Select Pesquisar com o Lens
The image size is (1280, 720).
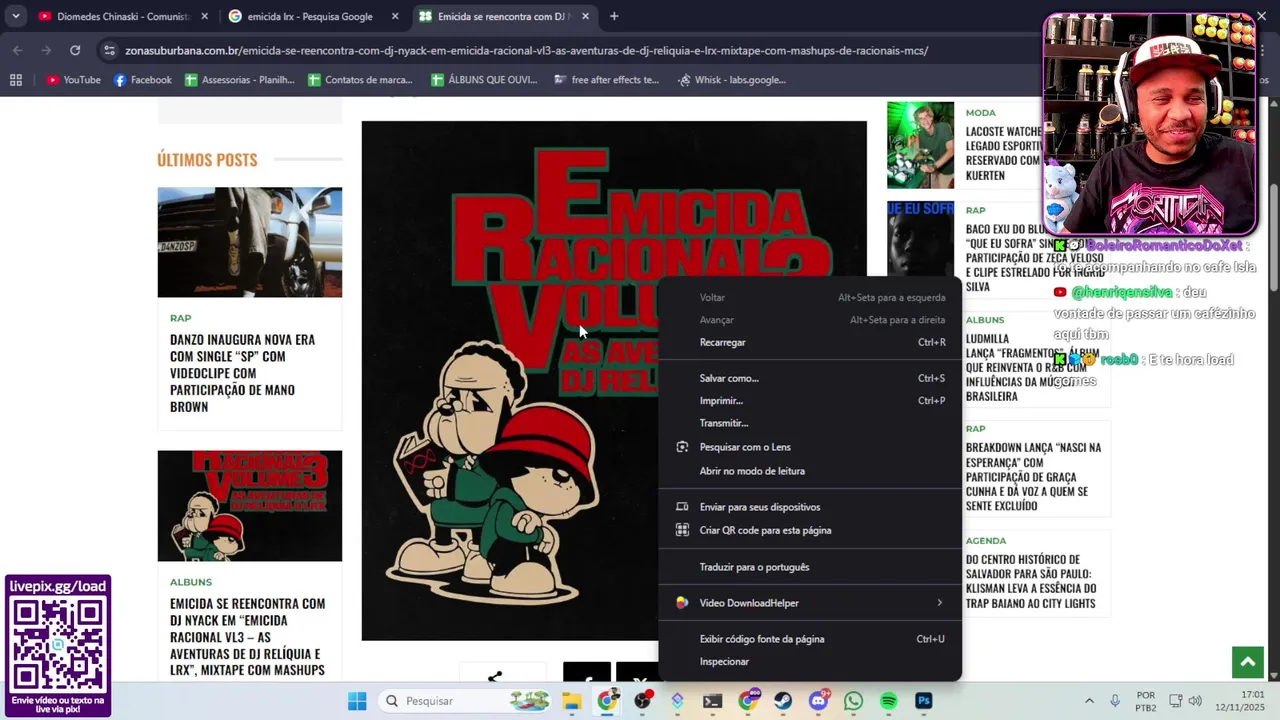pos(810,447)
